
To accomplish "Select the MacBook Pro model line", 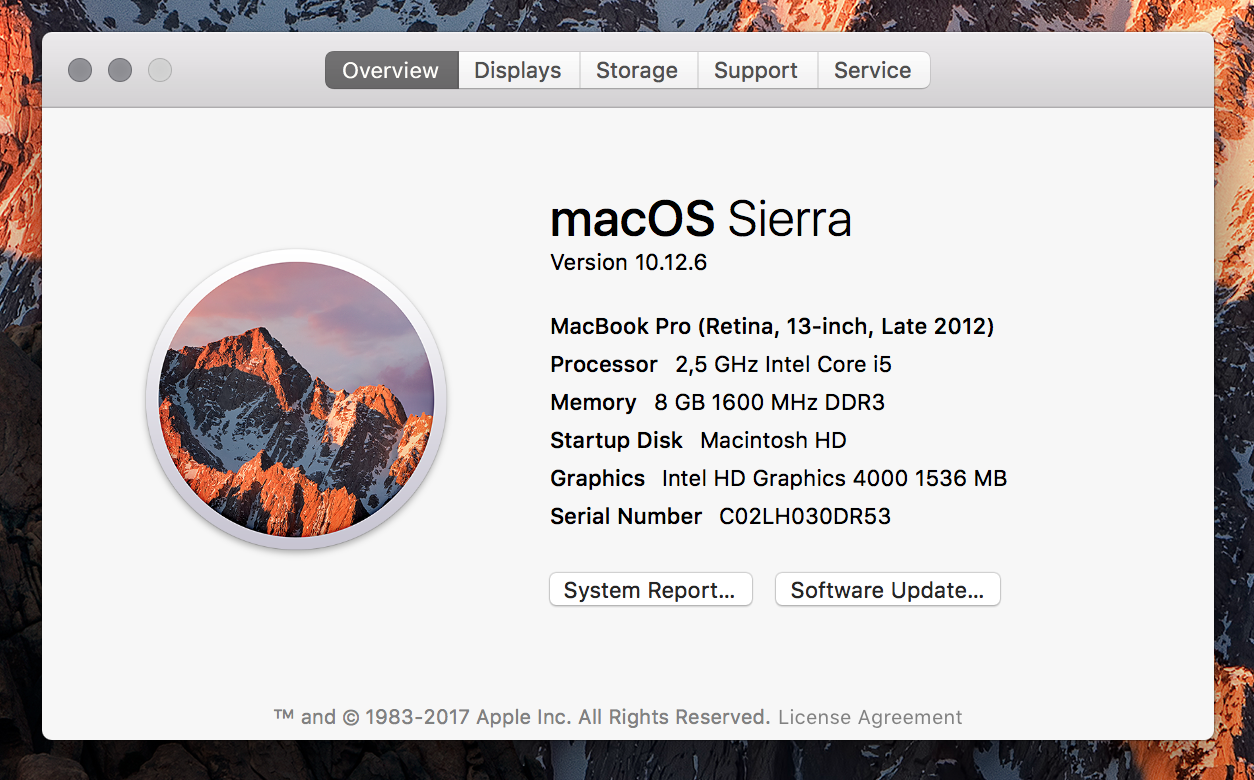I will [772, 326].
